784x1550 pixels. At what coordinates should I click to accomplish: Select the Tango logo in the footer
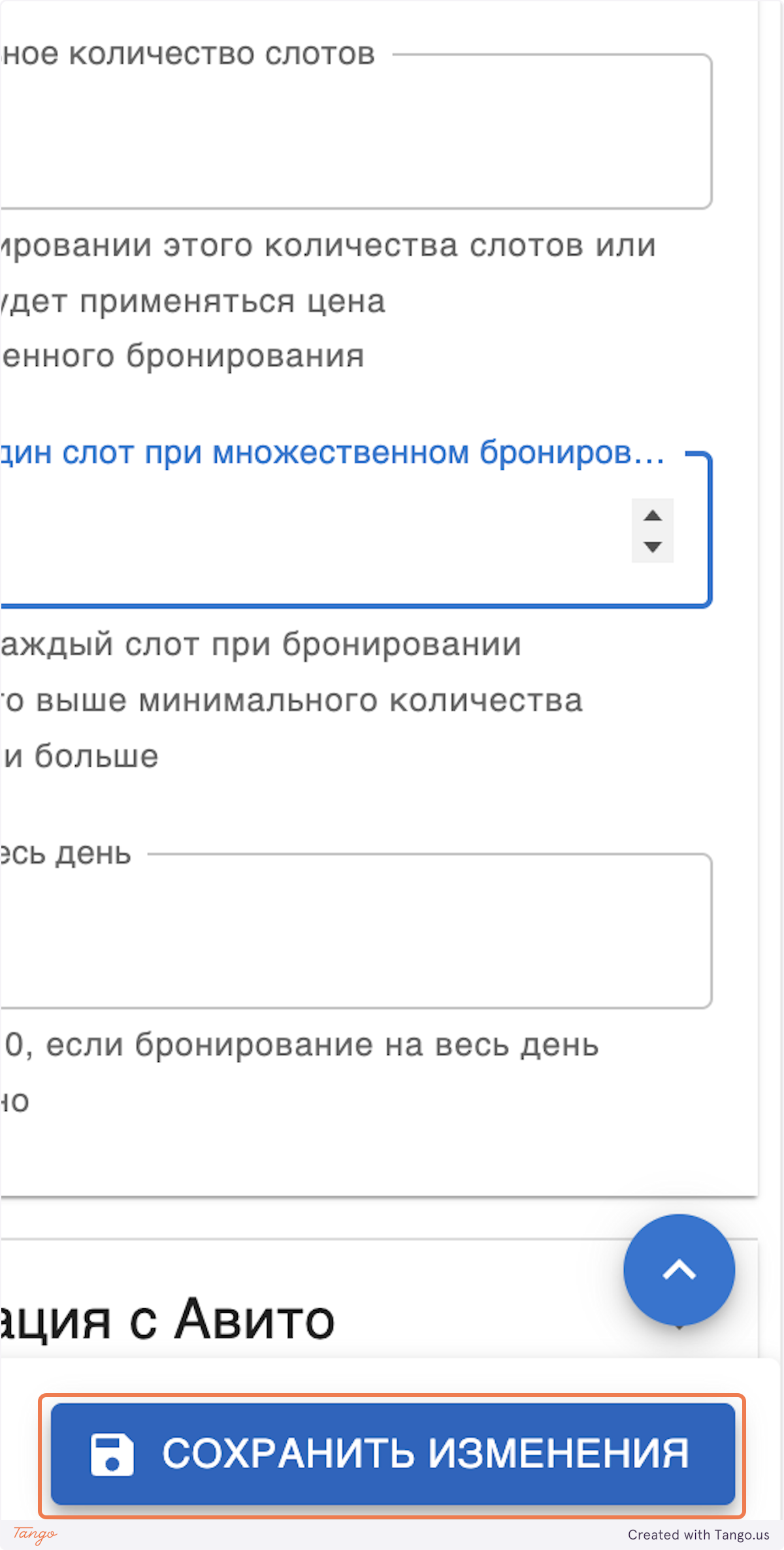(x=36, y=1534)
